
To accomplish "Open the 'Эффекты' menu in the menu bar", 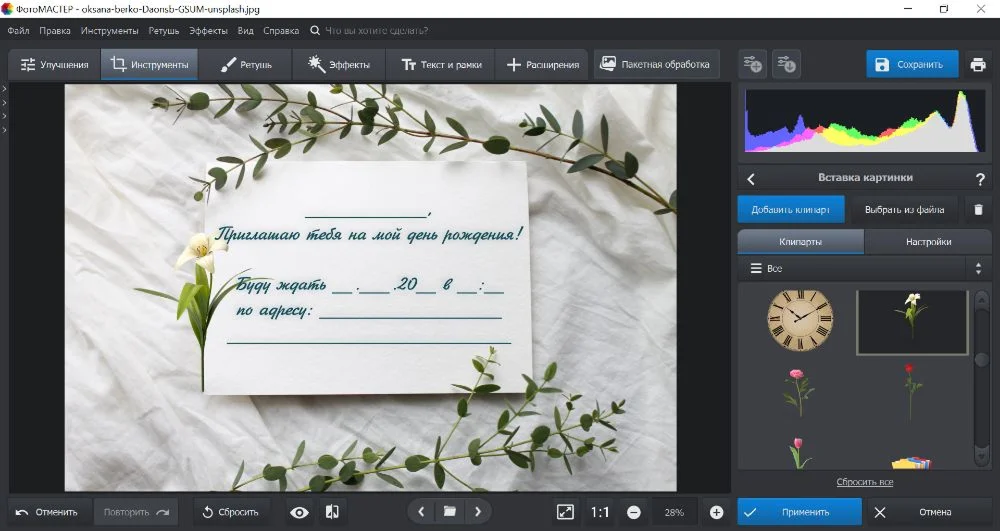I will (x=208, y=31).
